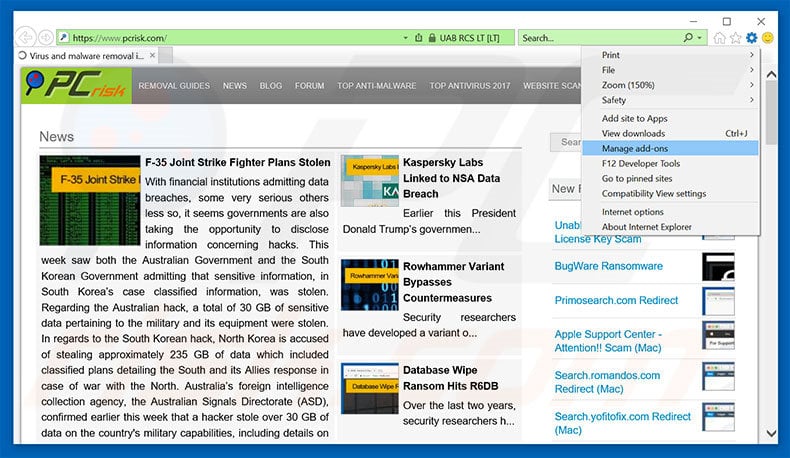Expand the File submenu
This screenshot has width=790, height=458.
[x=670, y=70]
